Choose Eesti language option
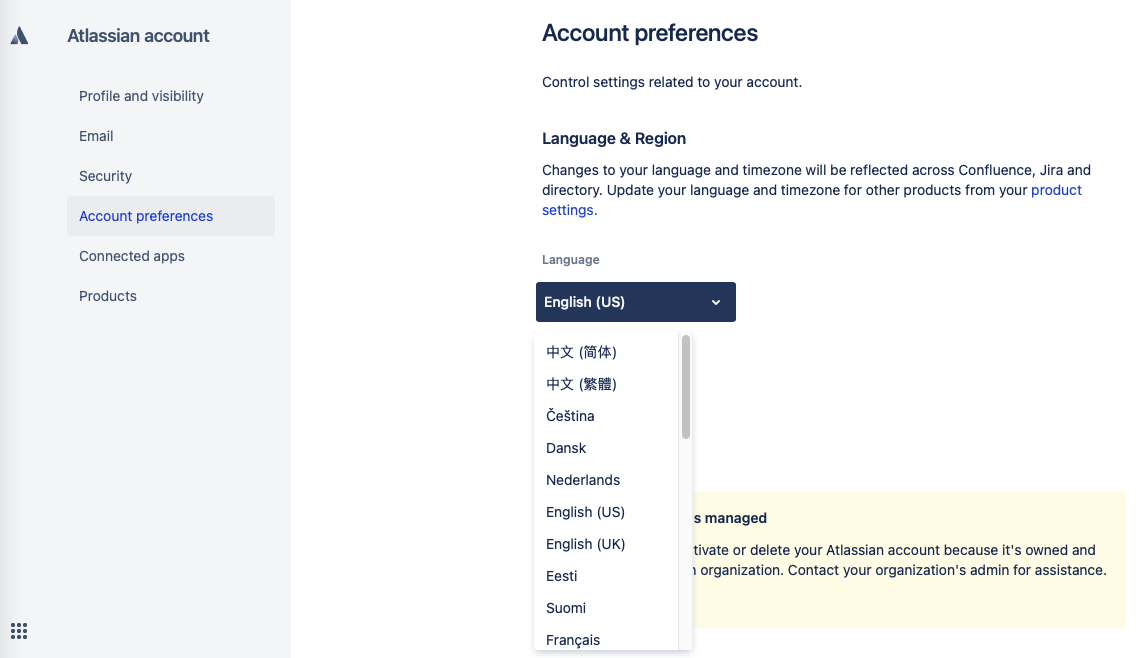 (x=562, y=576)
